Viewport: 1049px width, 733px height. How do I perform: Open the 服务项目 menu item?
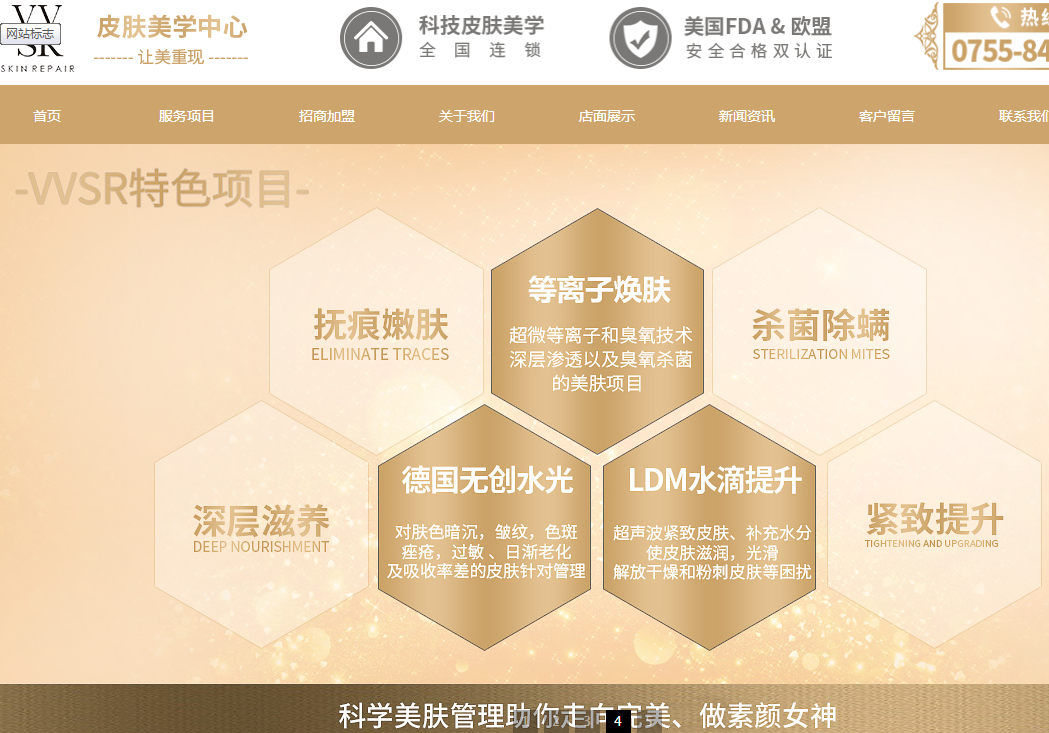tap(187, 116)
